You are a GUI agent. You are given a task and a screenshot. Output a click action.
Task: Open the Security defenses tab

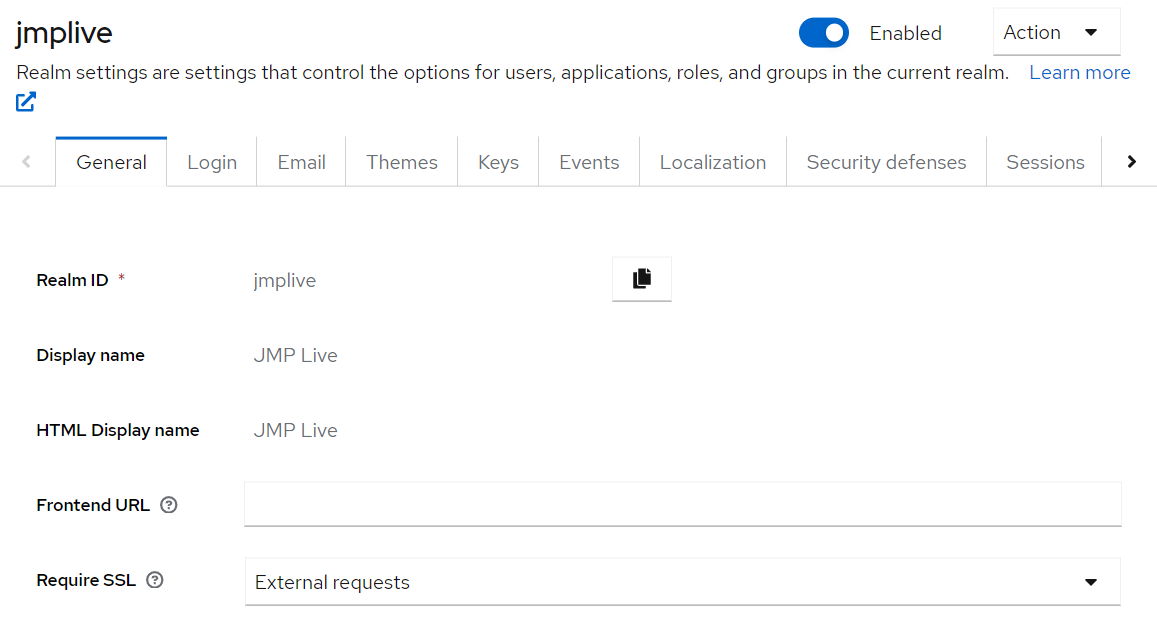pos(885,161)
